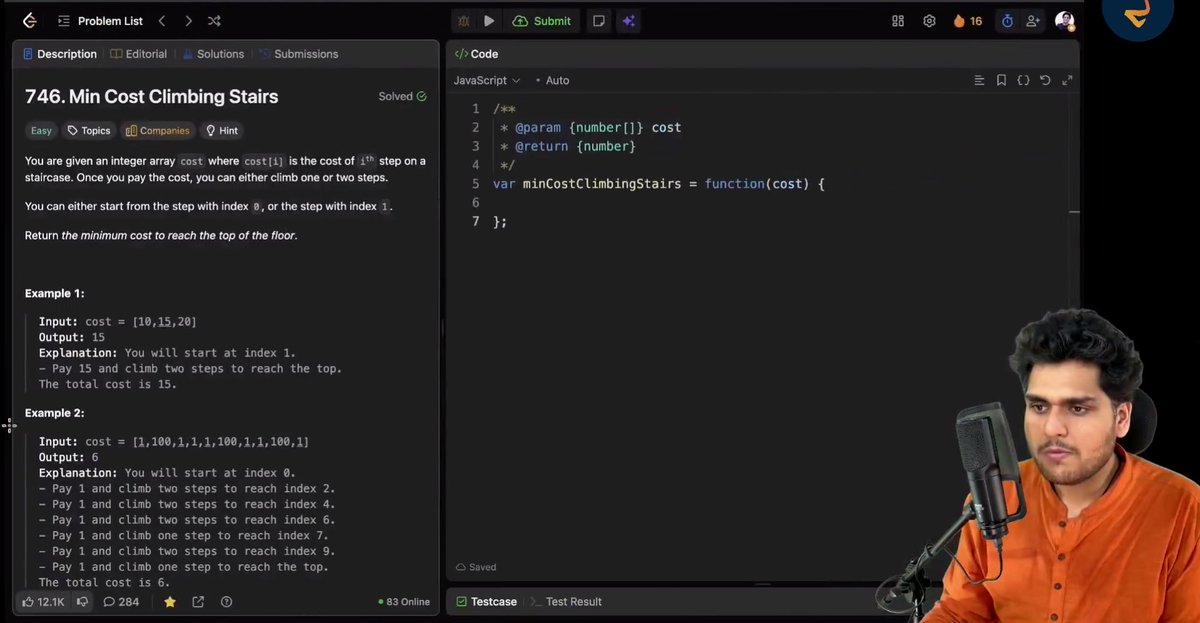Click 'The total cost is 15.' text

point(108,384)
